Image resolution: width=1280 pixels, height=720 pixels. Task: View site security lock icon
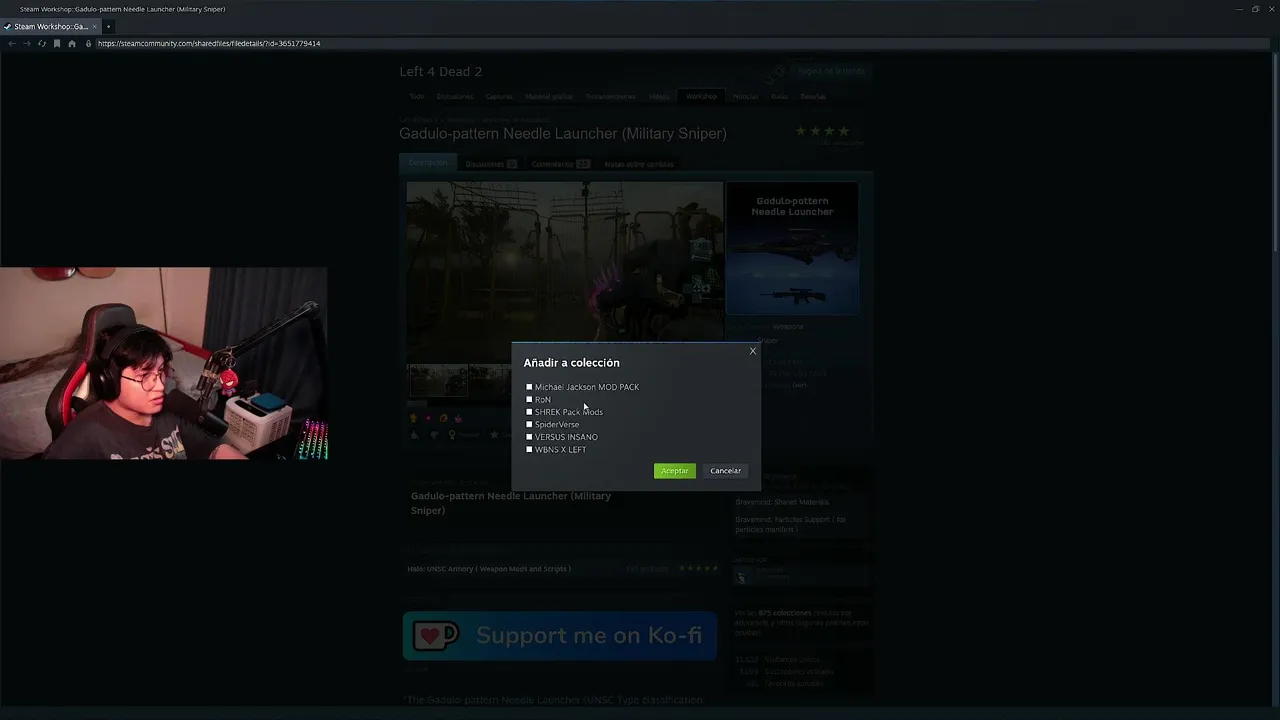click(88, 44)
